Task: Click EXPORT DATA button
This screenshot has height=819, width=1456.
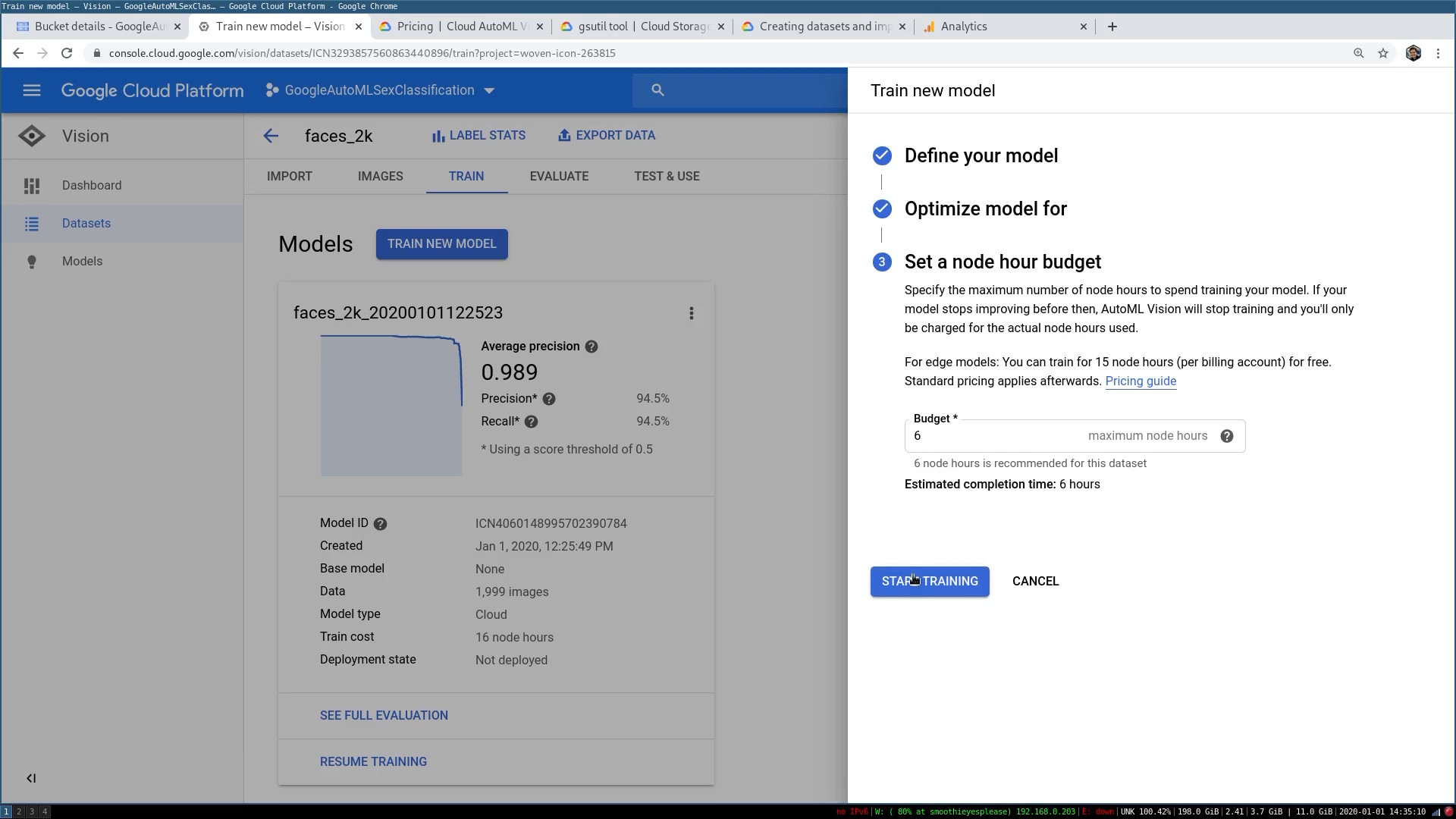Action: click(x=606, y=136)
